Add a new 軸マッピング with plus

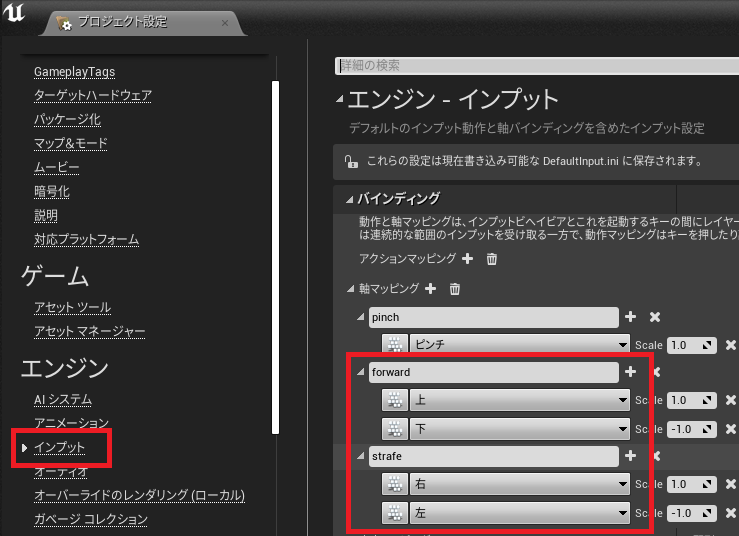tap(430, 289)
